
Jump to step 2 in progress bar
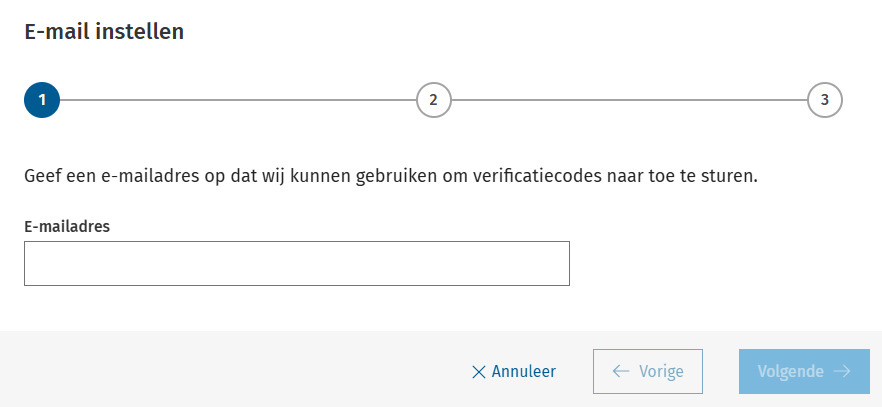(433, 100)
